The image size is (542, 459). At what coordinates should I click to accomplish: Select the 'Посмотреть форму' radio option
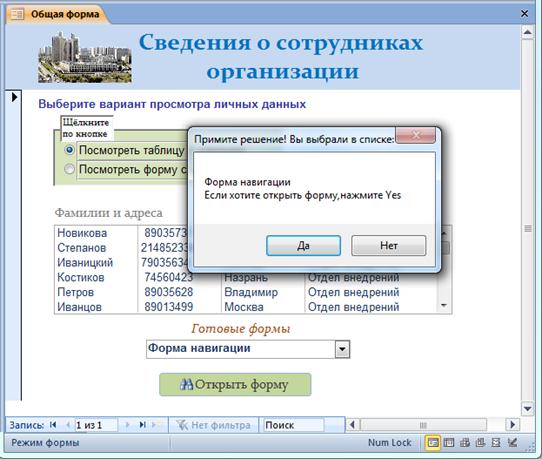pyautogui.click(x=69, y=169)
